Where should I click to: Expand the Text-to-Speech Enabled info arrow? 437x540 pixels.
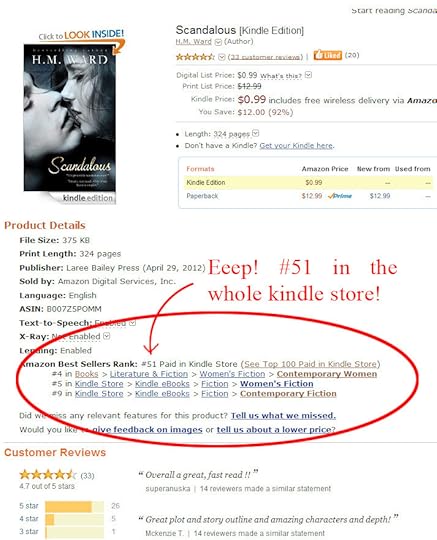133,323
